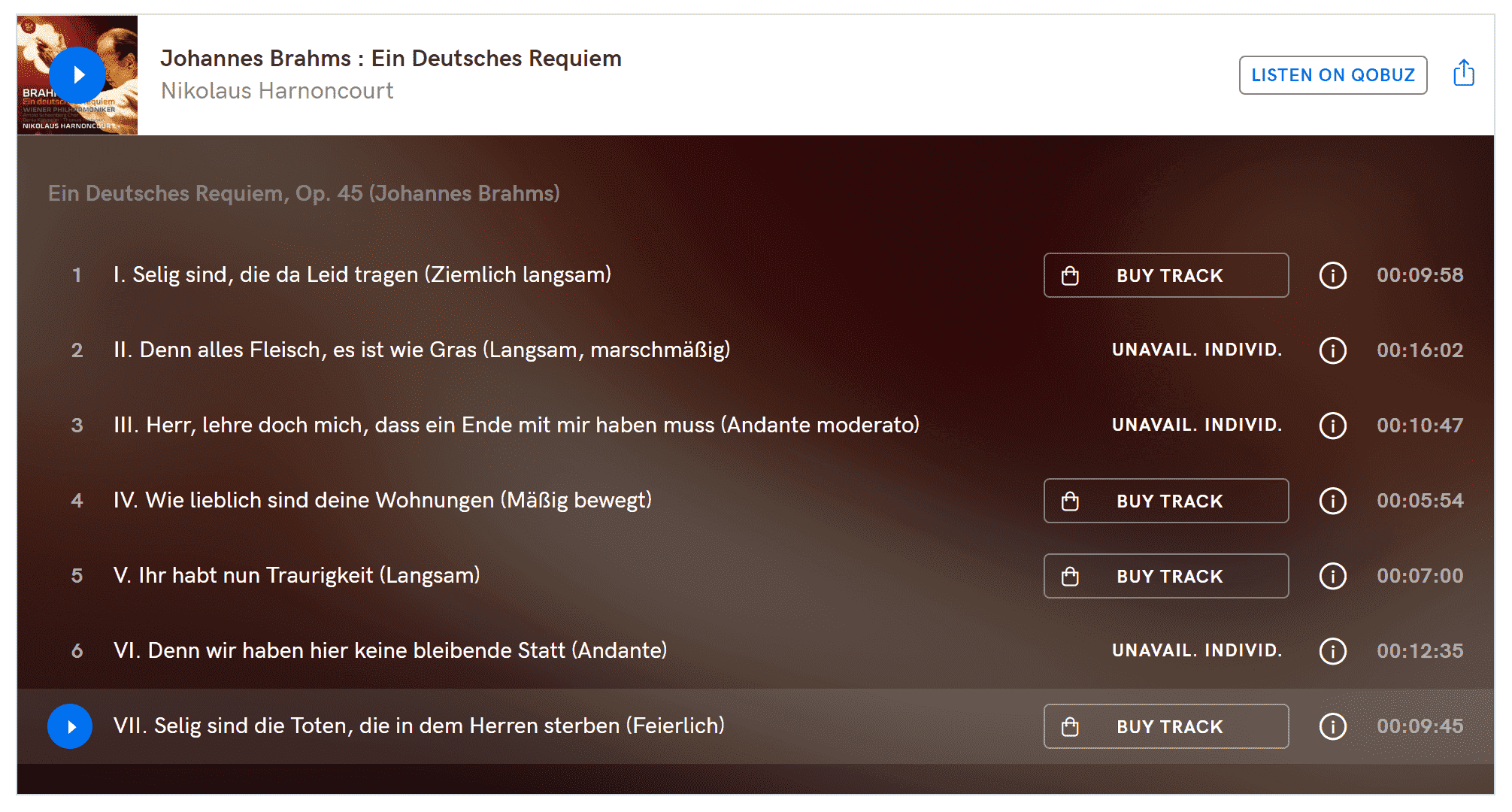This screenshot has width=1512, height=812.
Task: Buy track V Ihr habt nun Traurigkeit
Action: click(x=1165, y=576)
